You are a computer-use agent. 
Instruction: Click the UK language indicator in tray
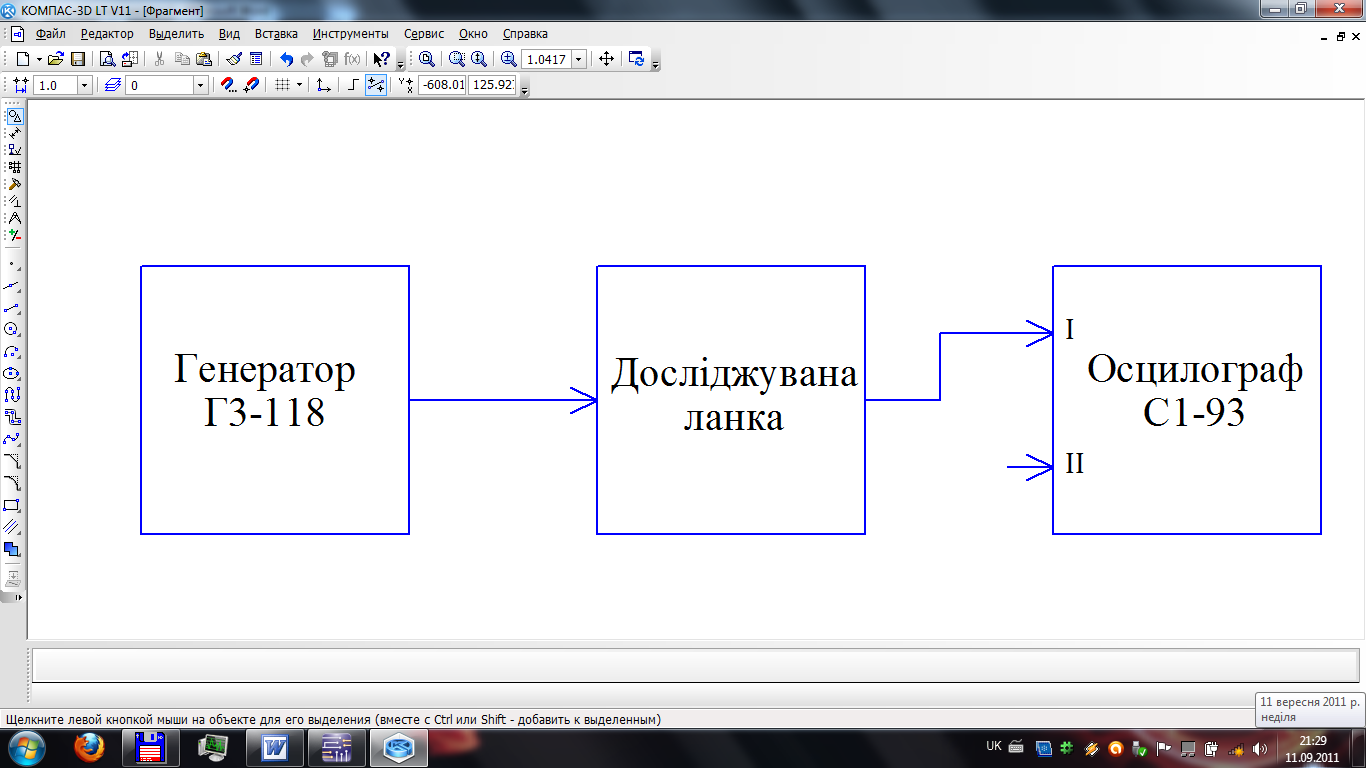click(994, 746)
